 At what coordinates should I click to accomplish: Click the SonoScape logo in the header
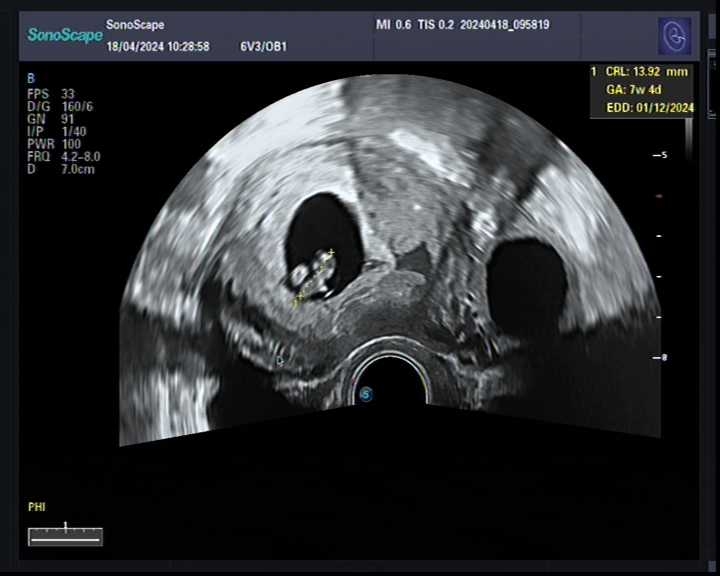(x=63, y=34)
